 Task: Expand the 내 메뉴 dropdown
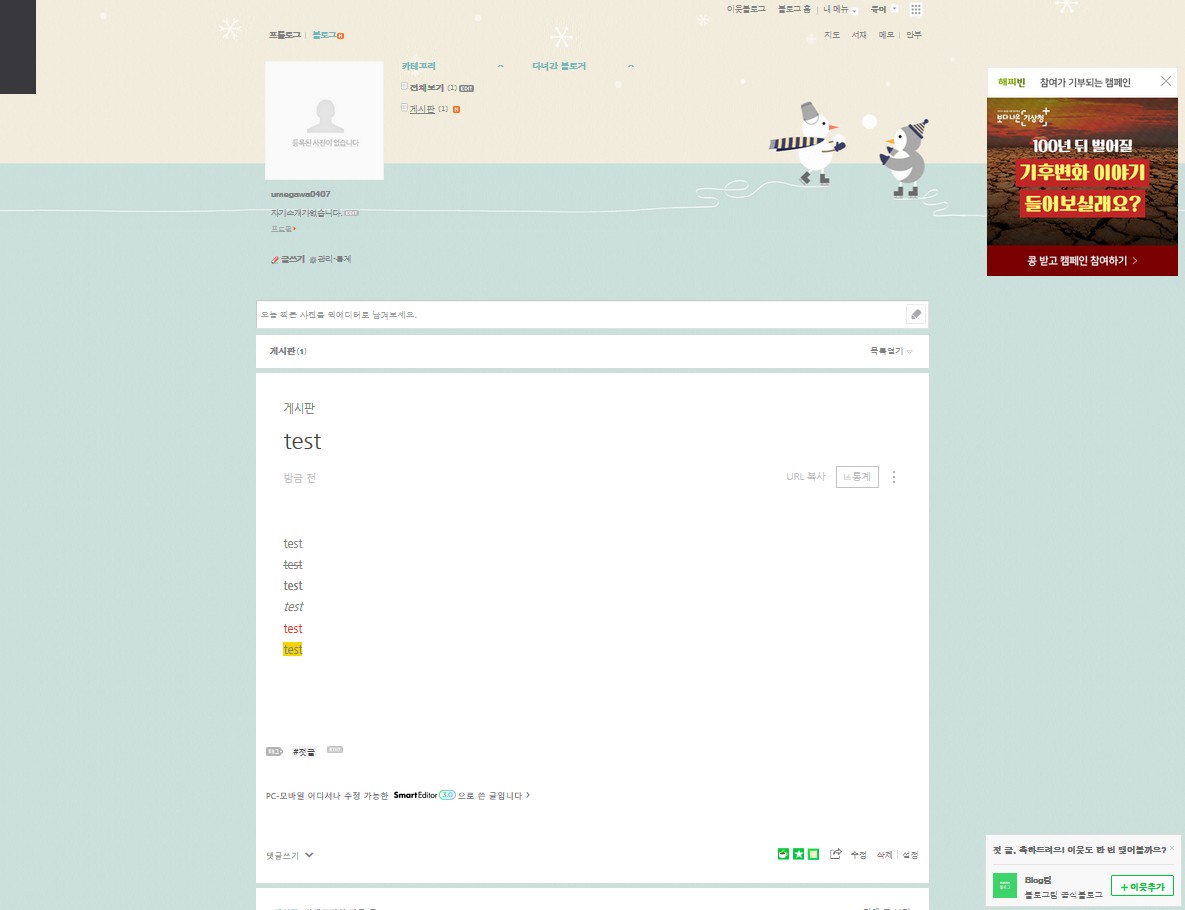pos(839,9)
